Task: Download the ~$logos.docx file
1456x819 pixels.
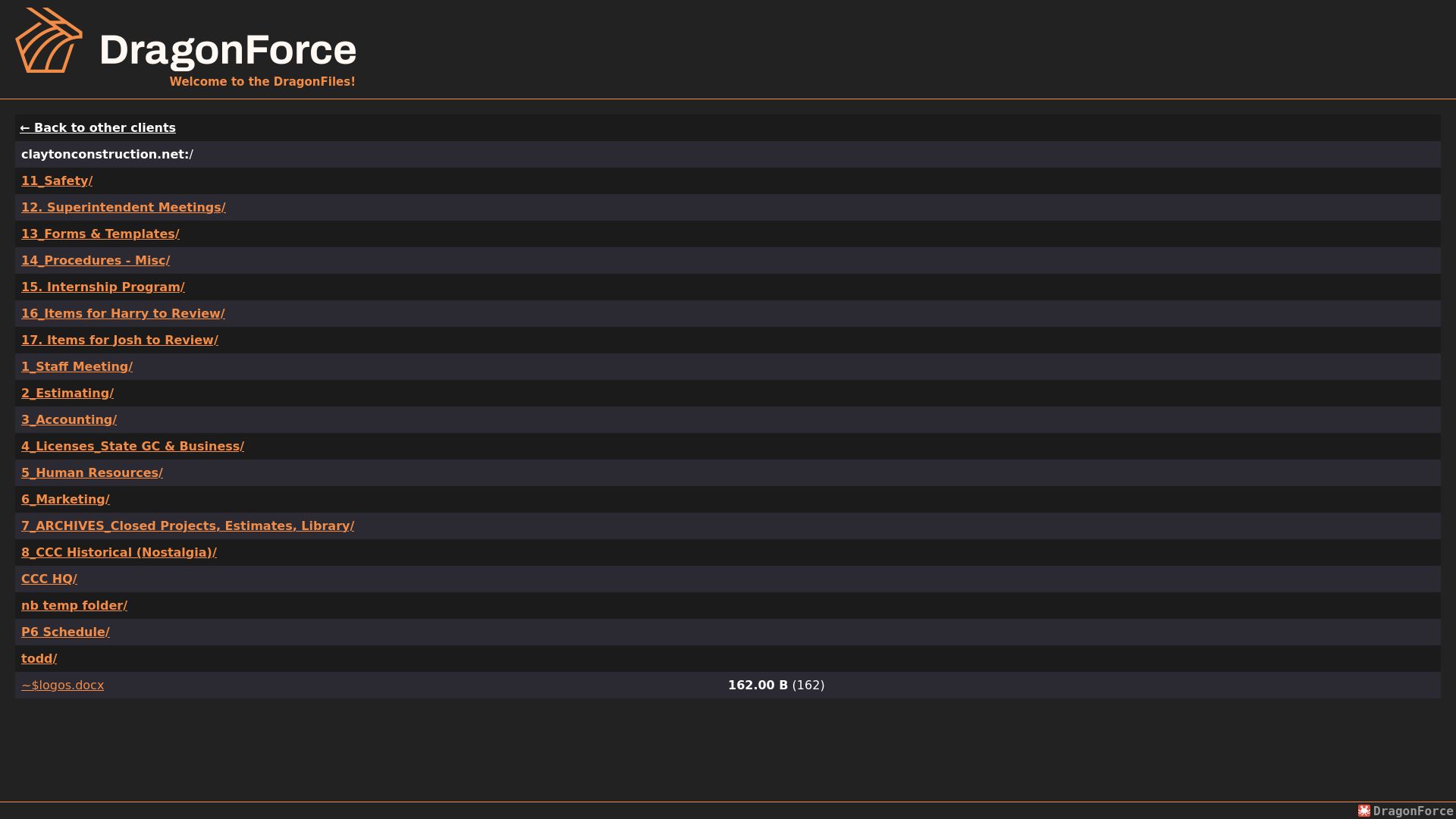Action: [x=62, y=685]
